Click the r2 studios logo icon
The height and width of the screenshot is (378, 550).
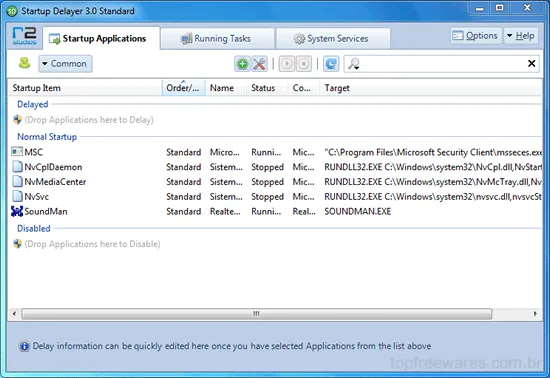click(x=24, y=36)
